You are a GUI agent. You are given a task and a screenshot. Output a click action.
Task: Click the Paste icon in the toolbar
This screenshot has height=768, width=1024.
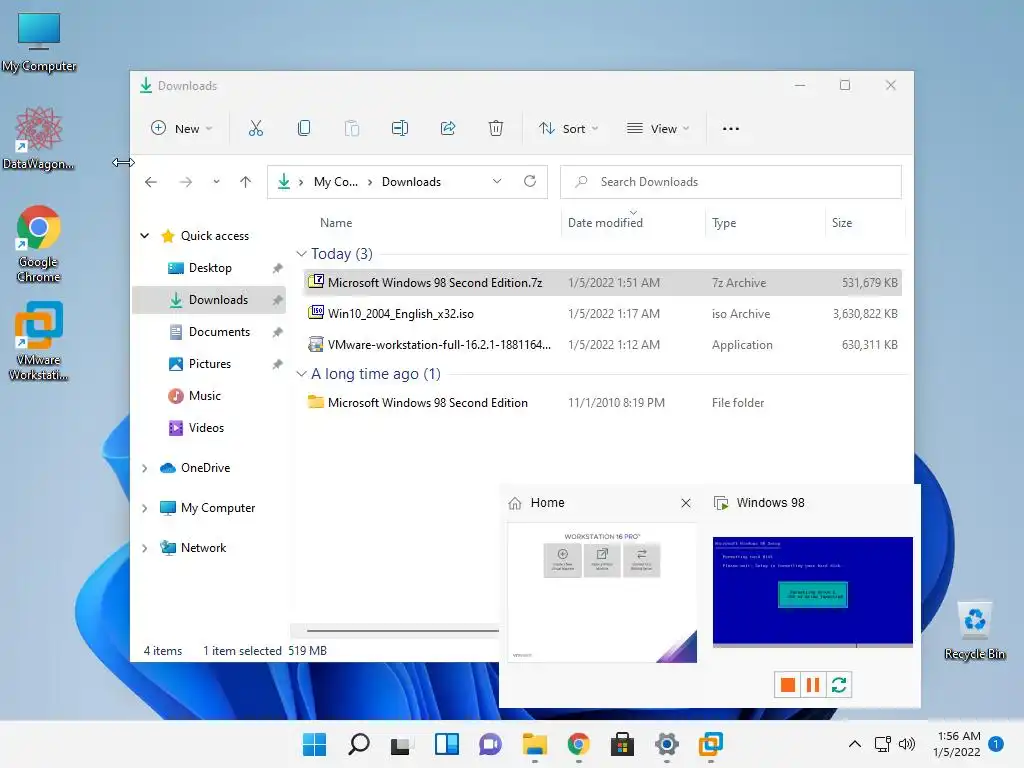[351, 129]
